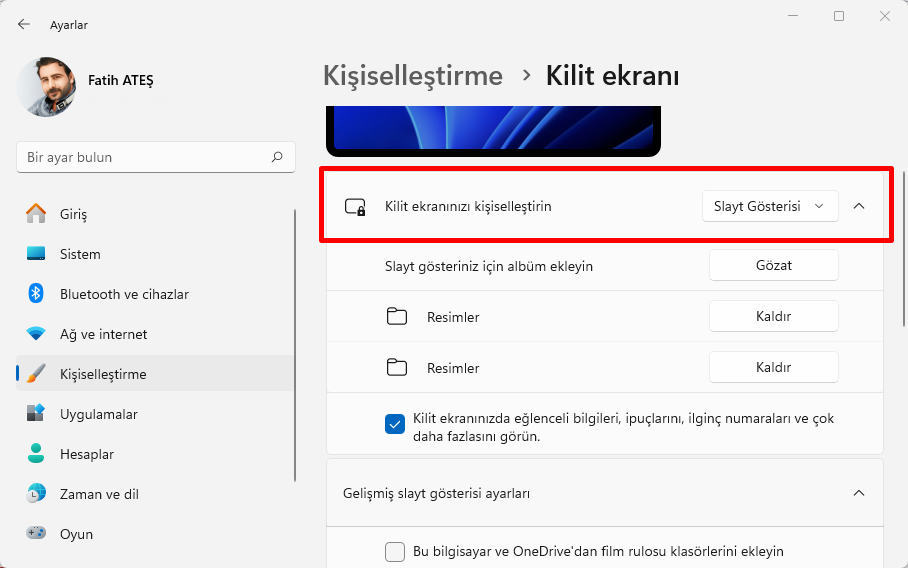Check the OneDrive film rulosu klasörleri checkbox
This screenshot has width=908, height=568.
[395, 552]
